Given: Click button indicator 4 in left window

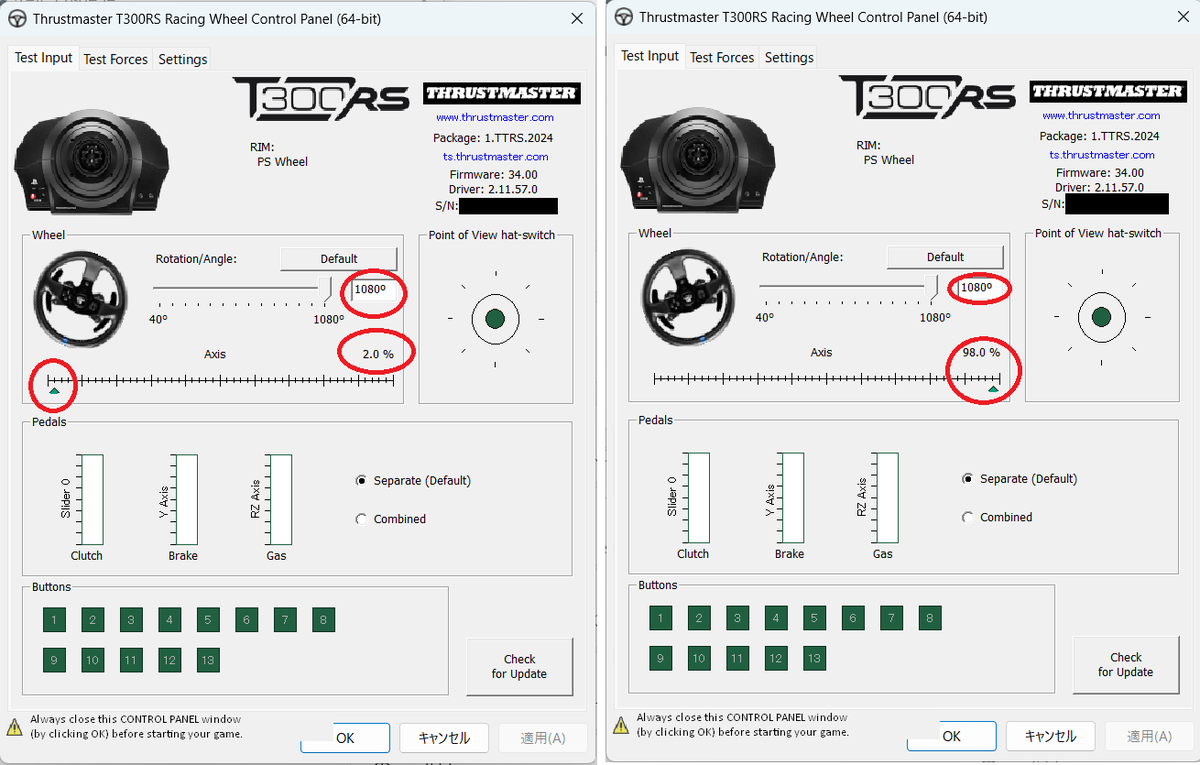Looking at the screenshot, I should coord(169,620).
